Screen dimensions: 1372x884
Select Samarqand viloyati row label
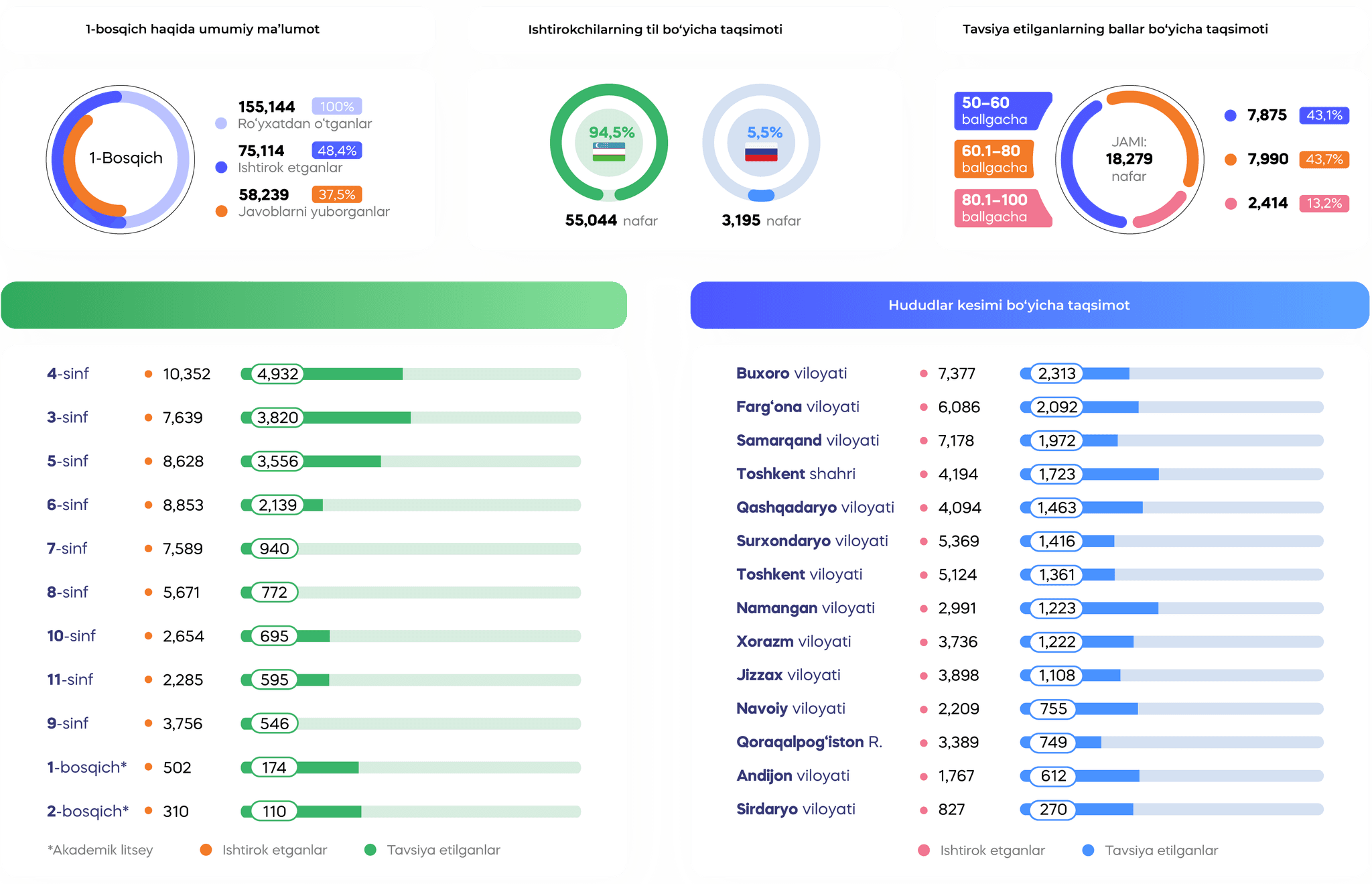click(x=808, y=440)
